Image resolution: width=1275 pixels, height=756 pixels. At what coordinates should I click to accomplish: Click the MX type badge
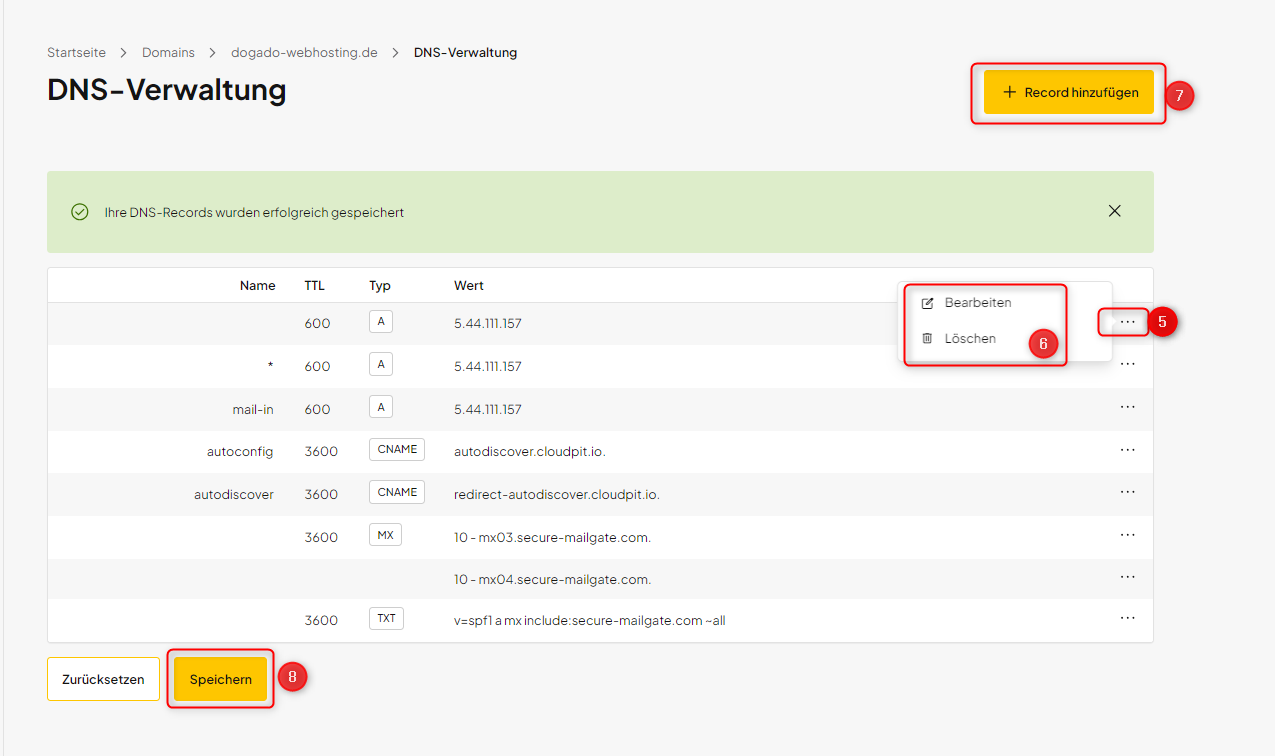click(385, 536)
